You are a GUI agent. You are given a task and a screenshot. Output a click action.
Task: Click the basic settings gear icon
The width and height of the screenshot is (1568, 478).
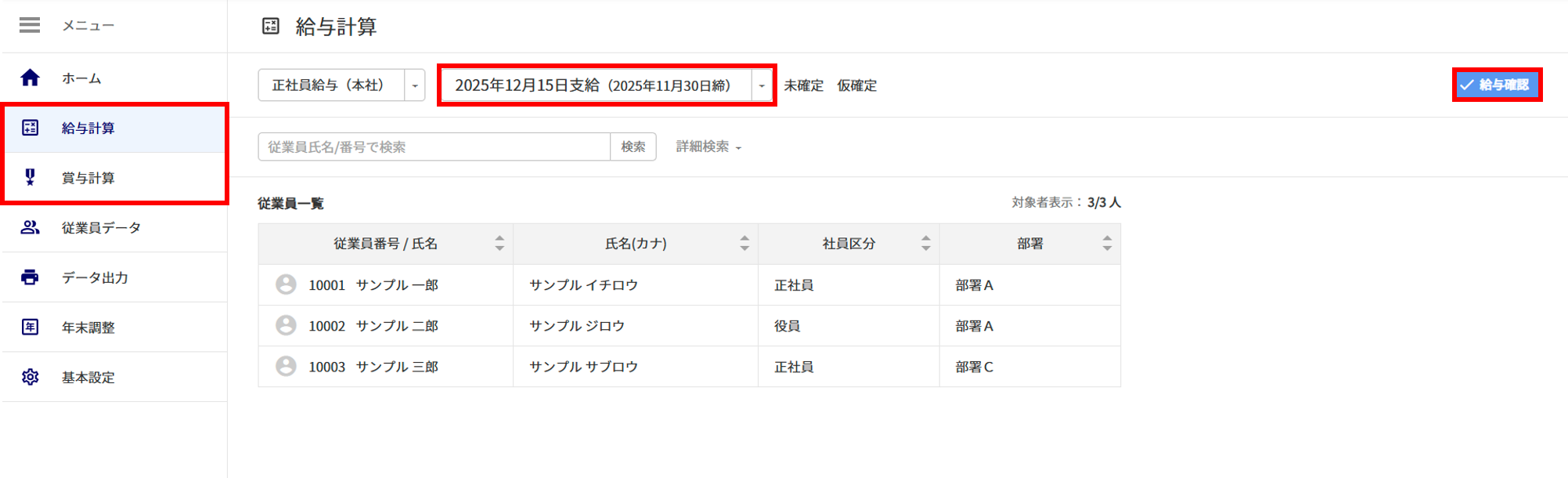30,377
